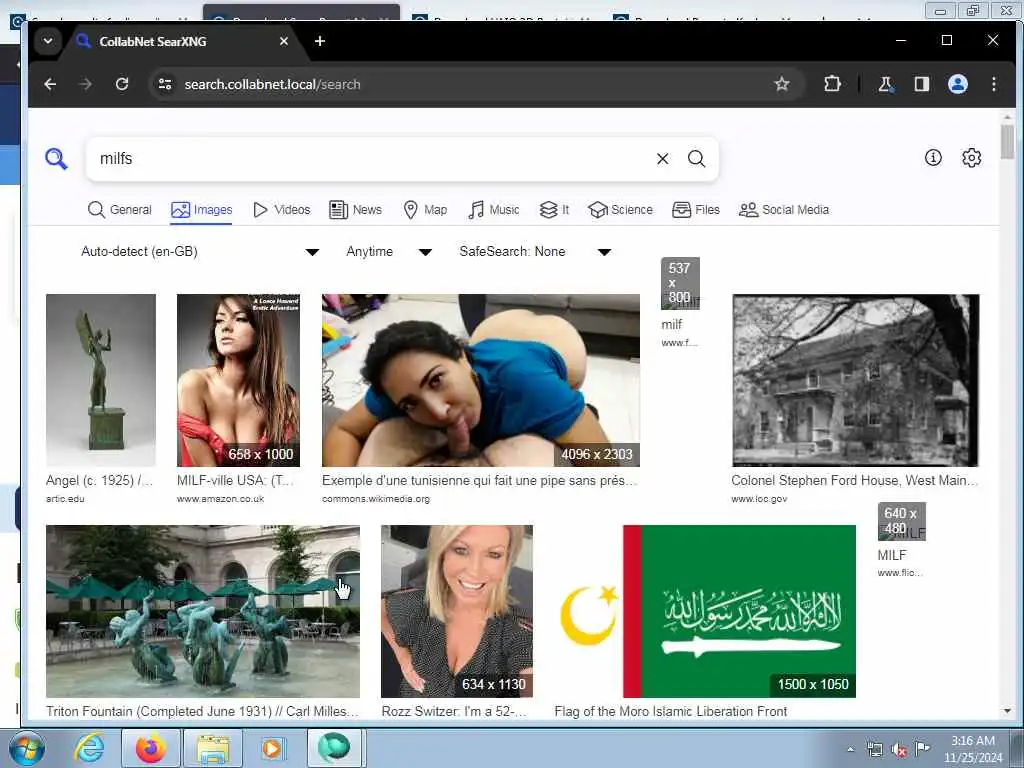Open the tab search dropdown chevron
Image resolution: width=1024 pixels, height=768 pixels.
(x=48, y=41)
